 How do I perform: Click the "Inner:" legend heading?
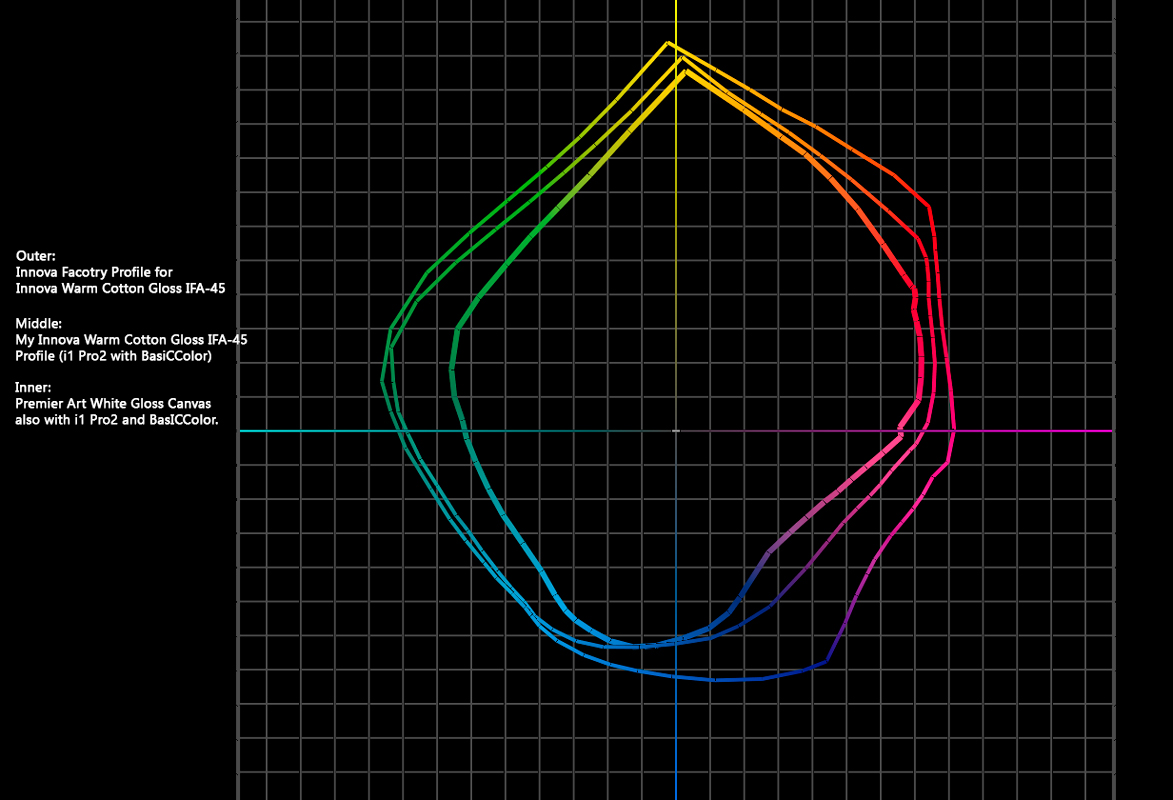point(35,387)
